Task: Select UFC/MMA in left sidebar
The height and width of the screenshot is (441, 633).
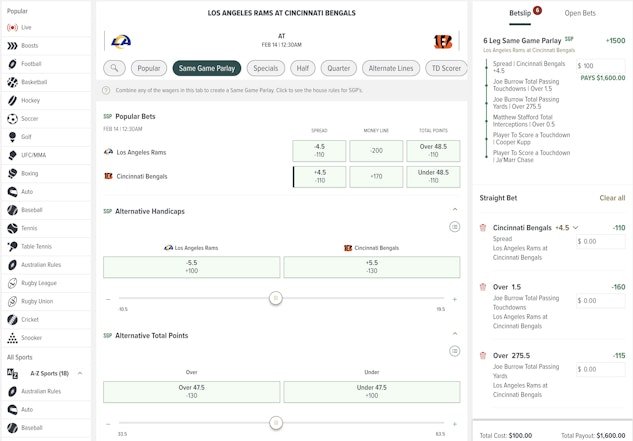Action: pyautogui.click(x=34, y=155)
